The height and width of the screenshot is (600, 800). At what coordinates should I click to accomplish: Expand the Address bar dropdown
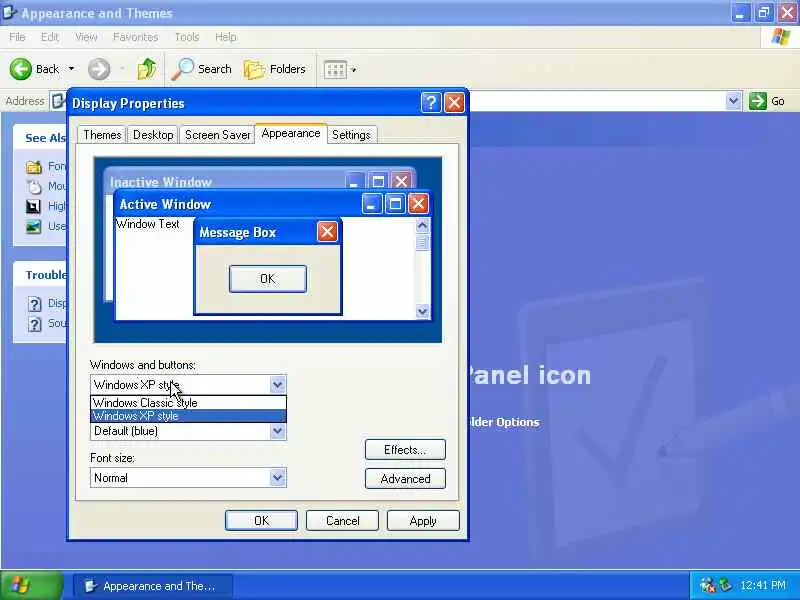tap(733, 101)
